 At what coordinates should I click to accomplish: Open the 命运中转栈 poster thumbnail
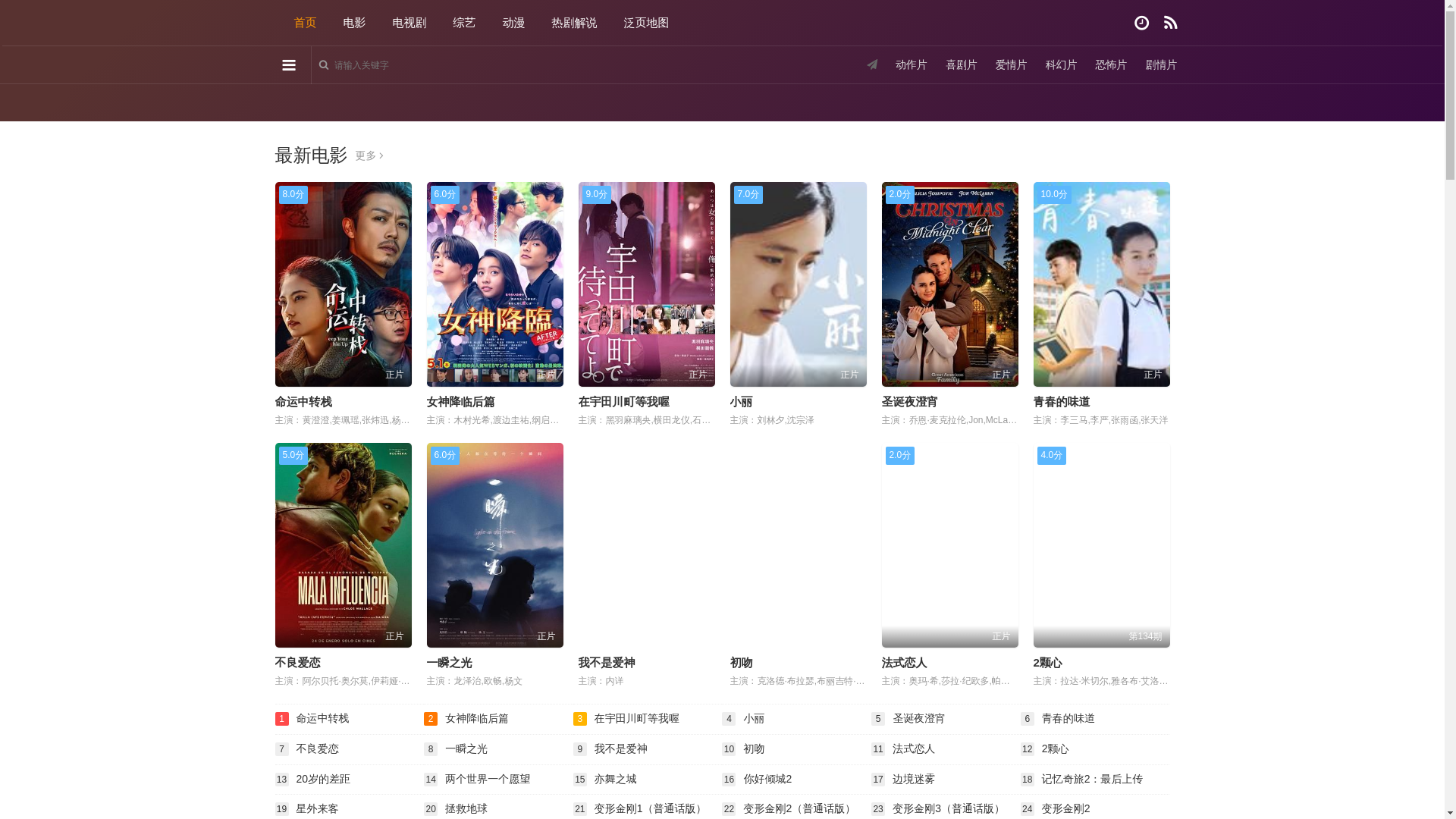pyautogui.click(x=344, y=284)
